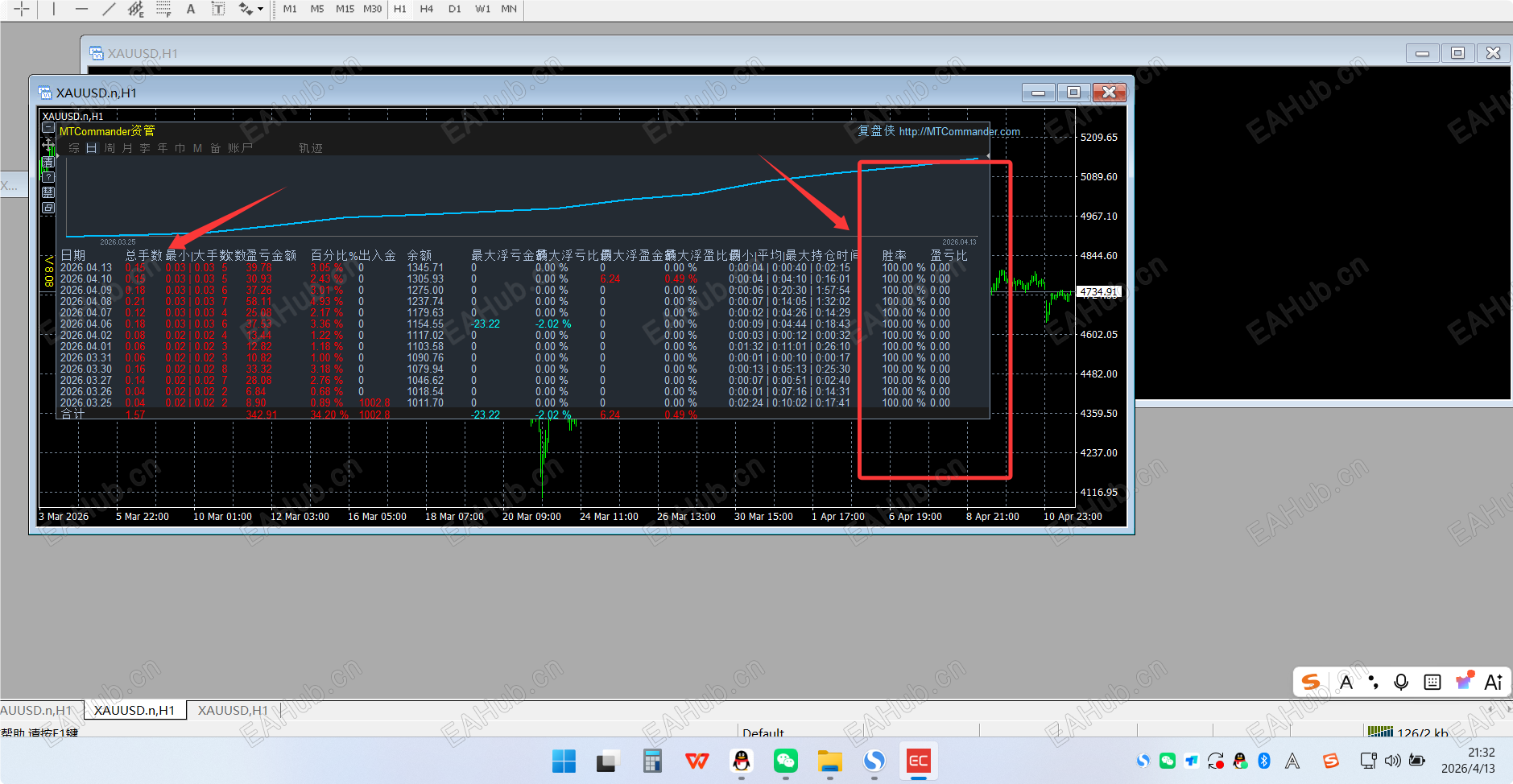Switch chart to M5 timeframe
The height and width of the screenshot is (784, 1513).
click(317, 9)
